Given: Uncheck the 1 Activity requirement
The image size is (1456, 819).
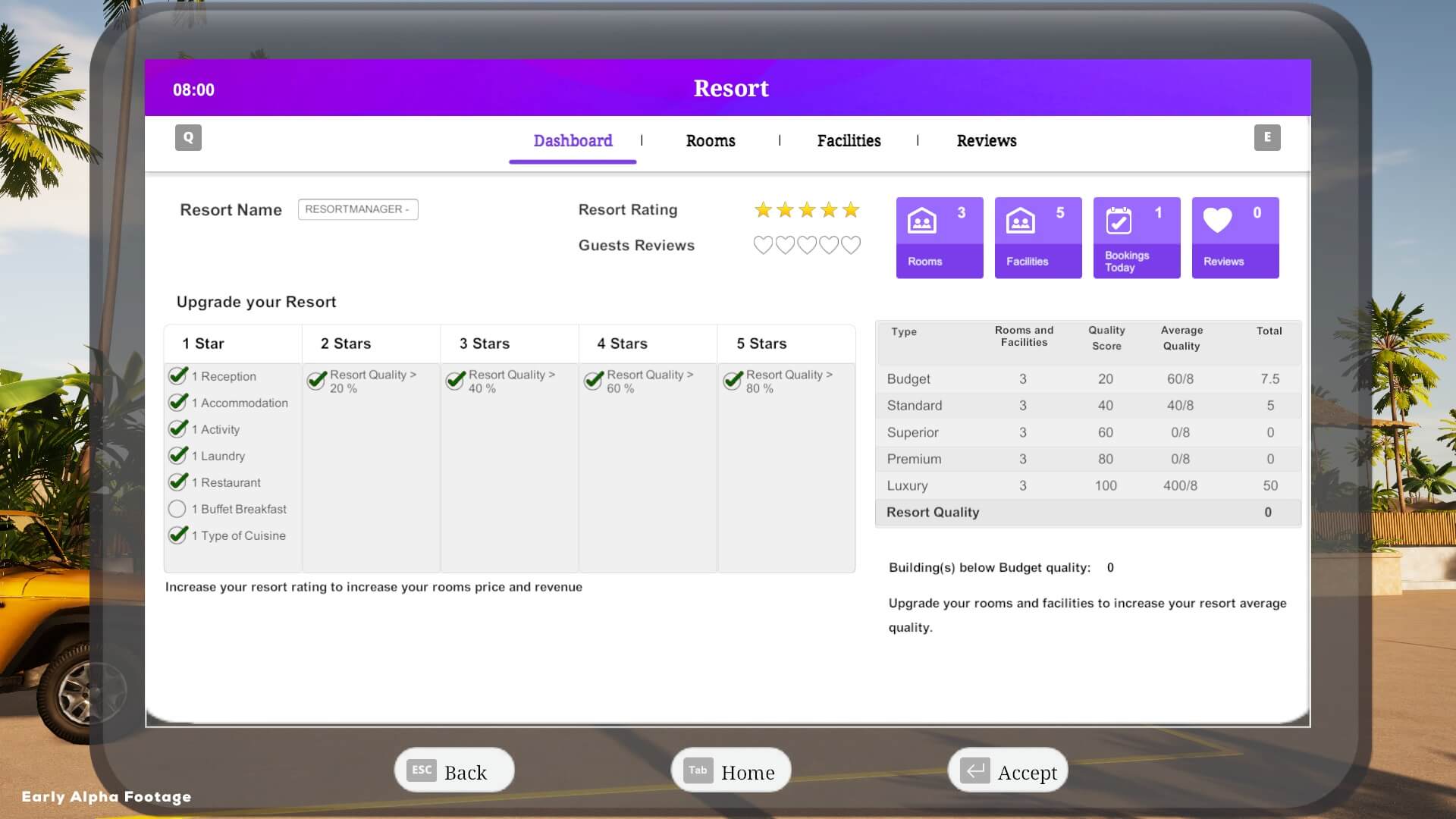Looking at the screenshot, I should pos(178,428).
